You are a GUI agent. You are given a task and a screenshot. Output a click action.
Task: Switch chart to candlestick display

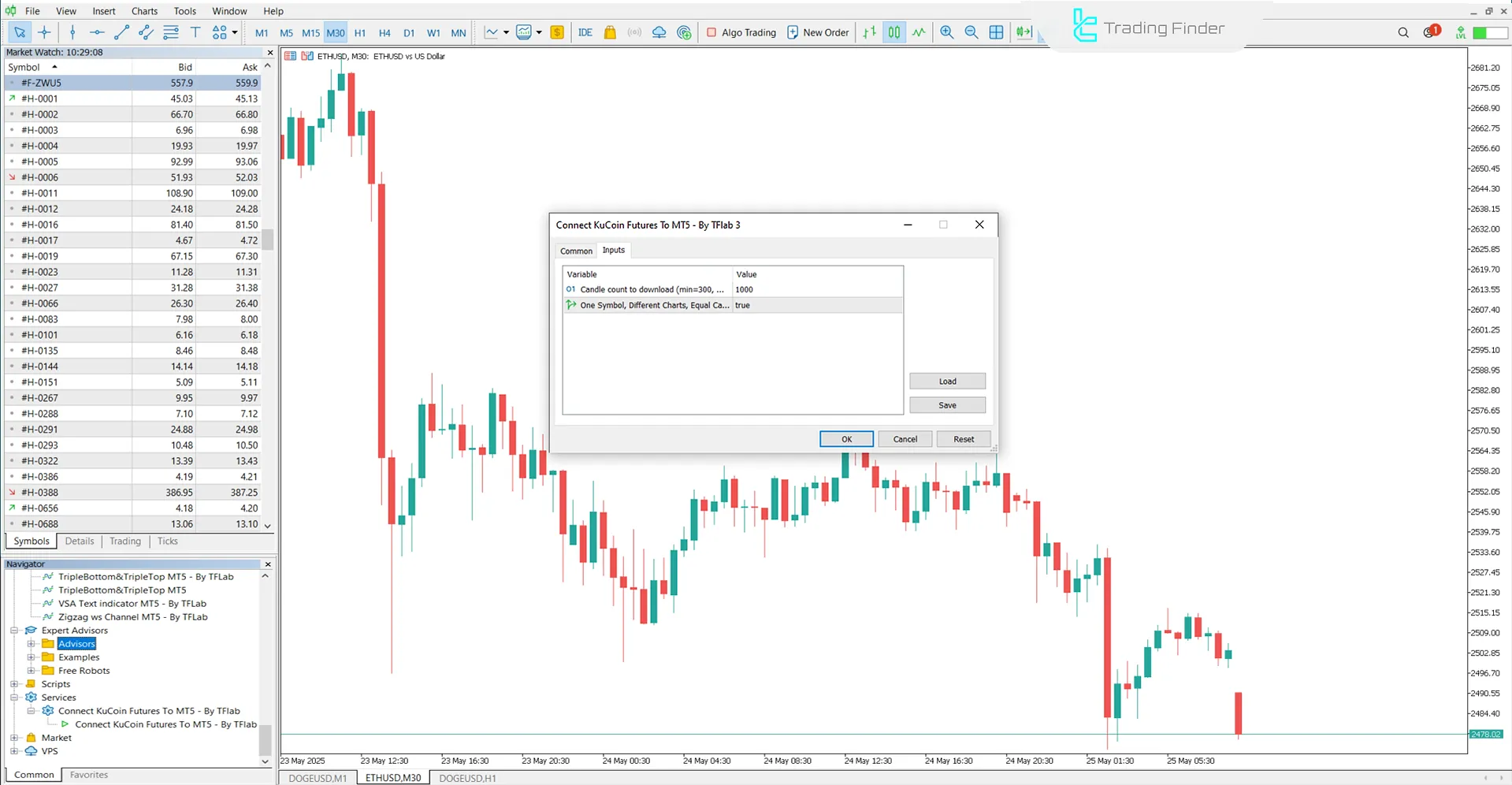[894, 32]
